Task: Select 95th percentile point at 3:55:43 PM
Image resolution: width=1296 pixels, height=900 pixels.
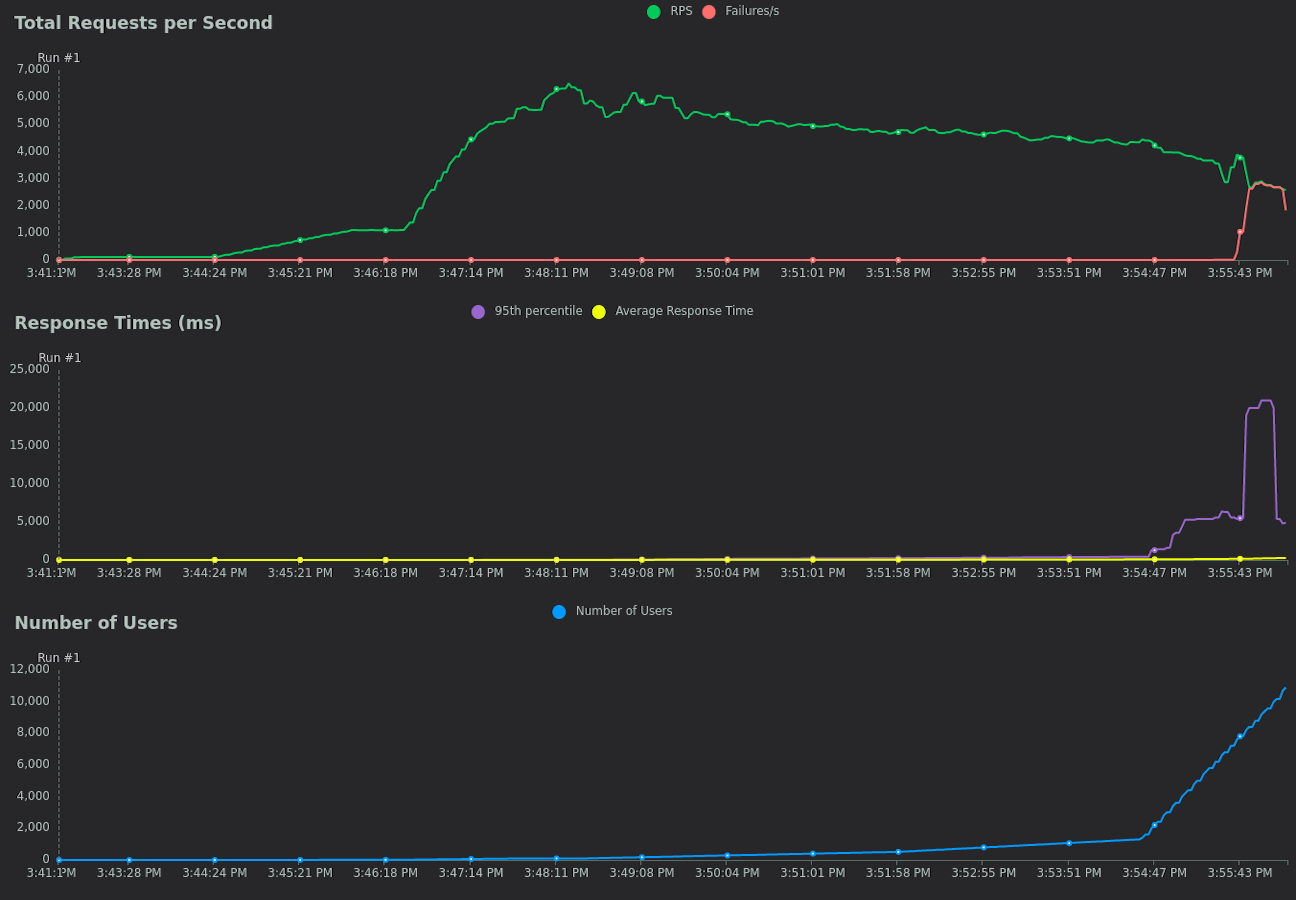Action: coord(1240,518)
